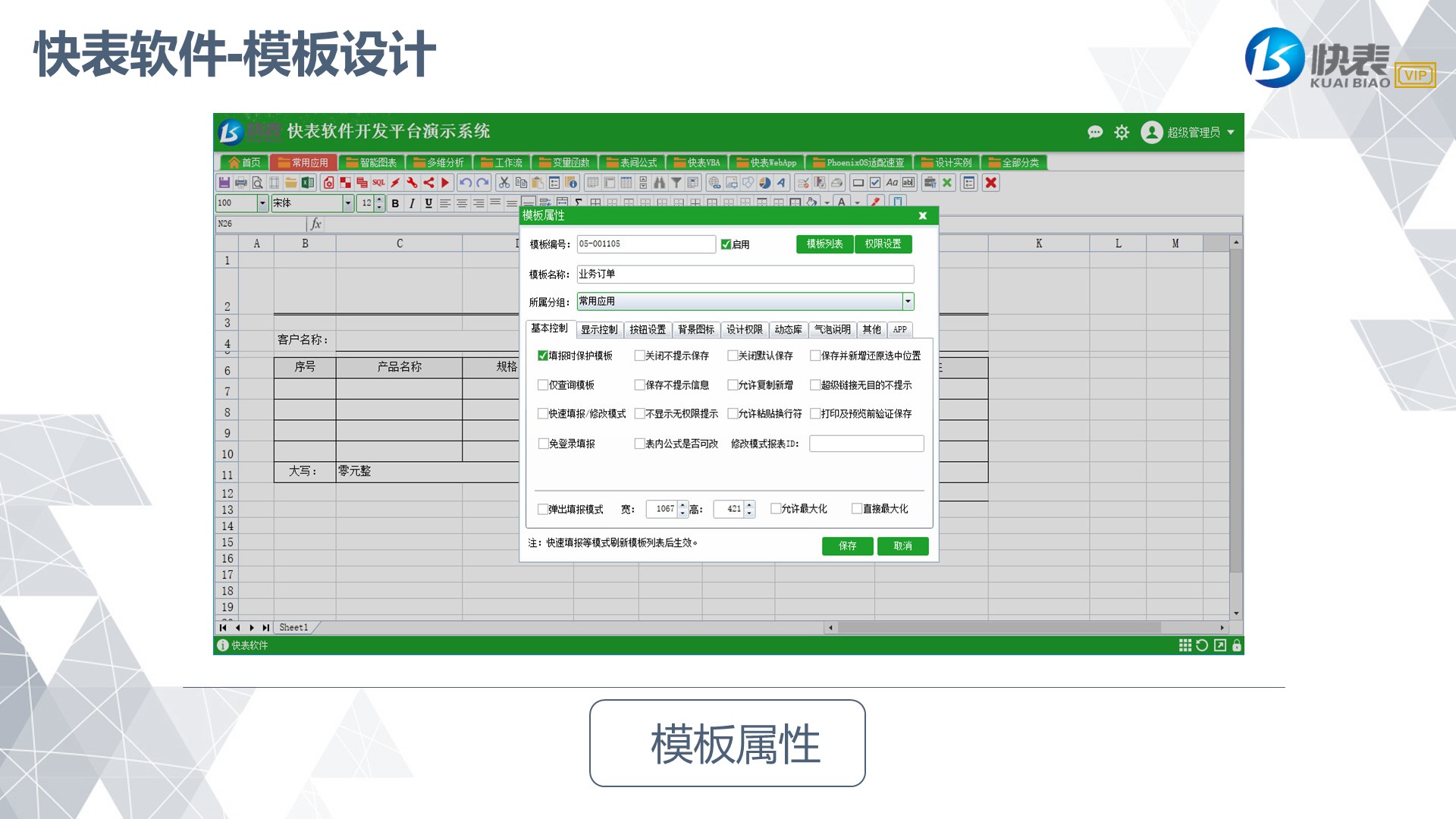Enable 快速填报/修改模式 checkbox
The height and width of the screenshot is (819, 1456).
(x=543, y=414)
